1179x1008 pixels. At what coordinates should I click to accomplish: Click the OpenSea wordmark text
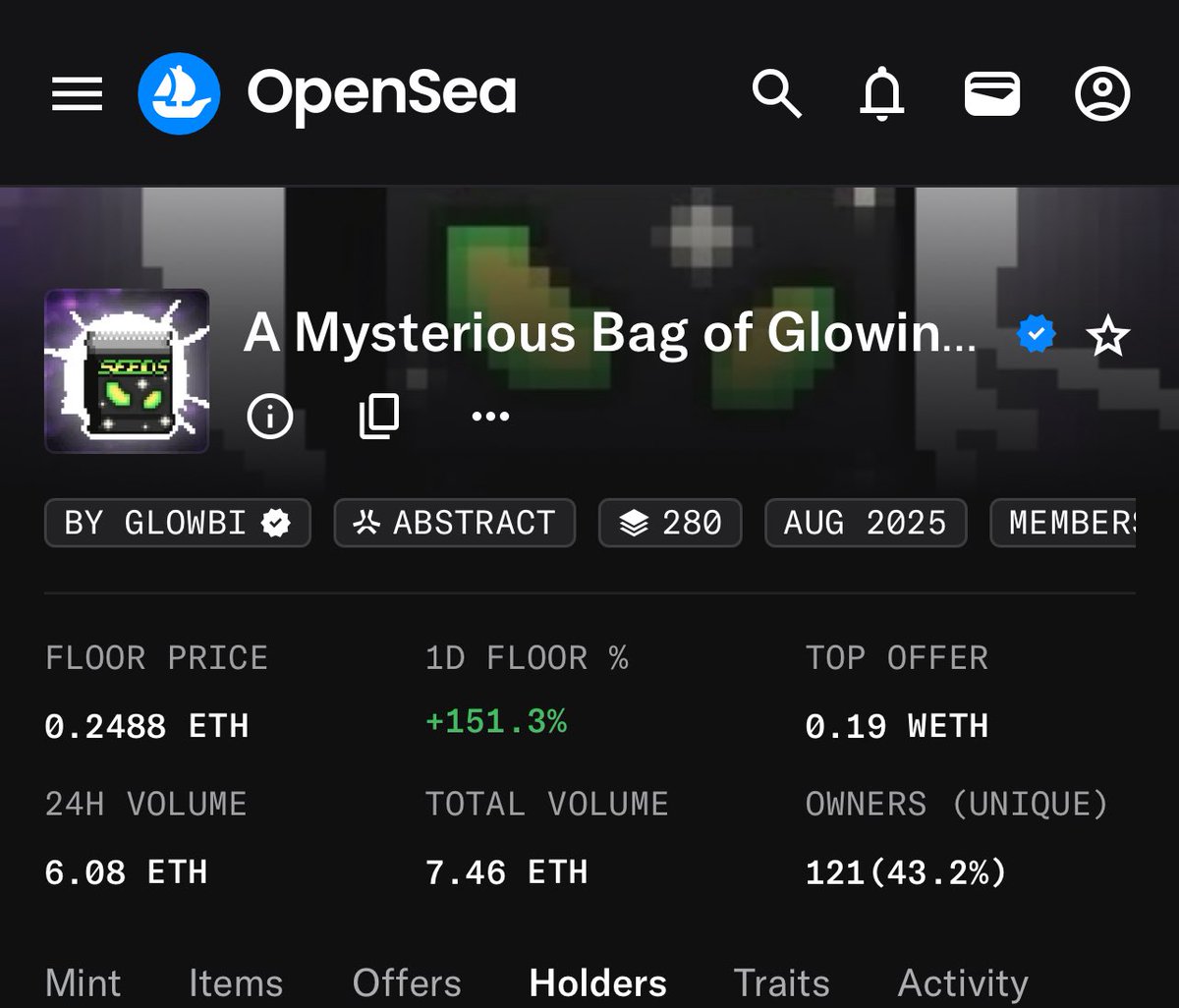pyautogui.click(x=381, y=94)
